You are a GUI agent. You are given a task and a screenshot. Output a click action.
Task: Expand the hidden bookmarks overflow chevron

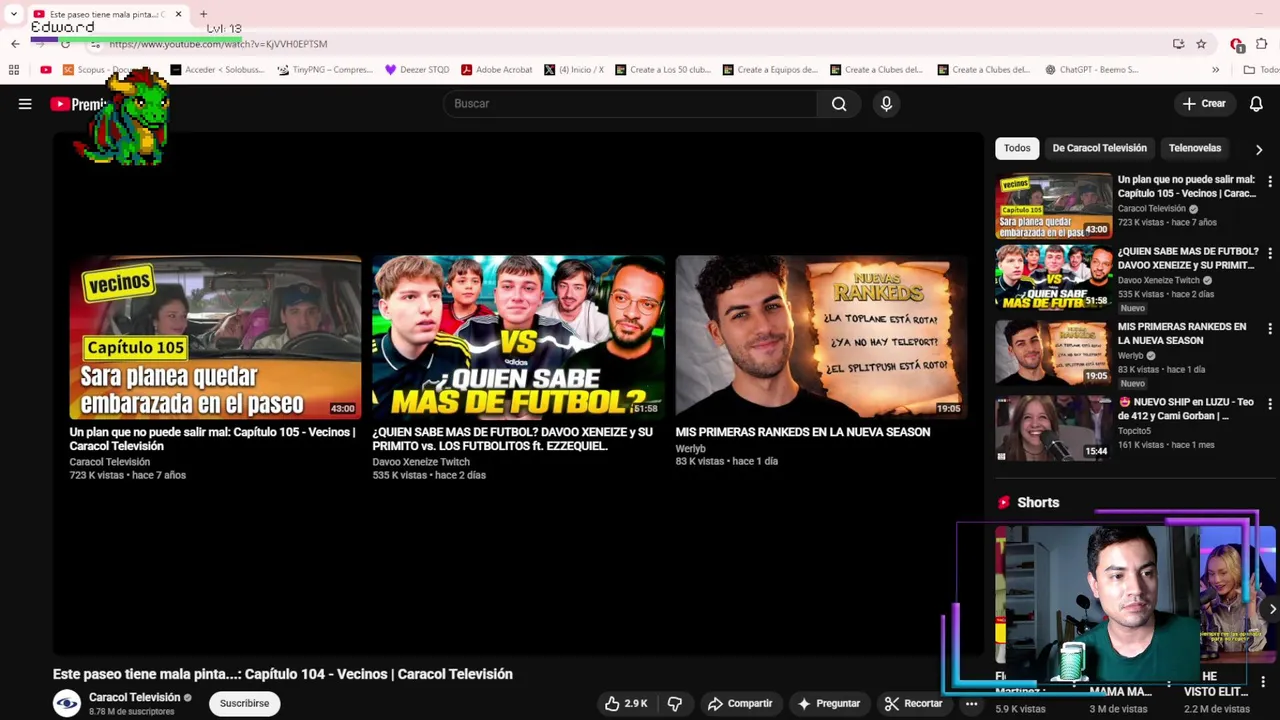(1215, 70)
